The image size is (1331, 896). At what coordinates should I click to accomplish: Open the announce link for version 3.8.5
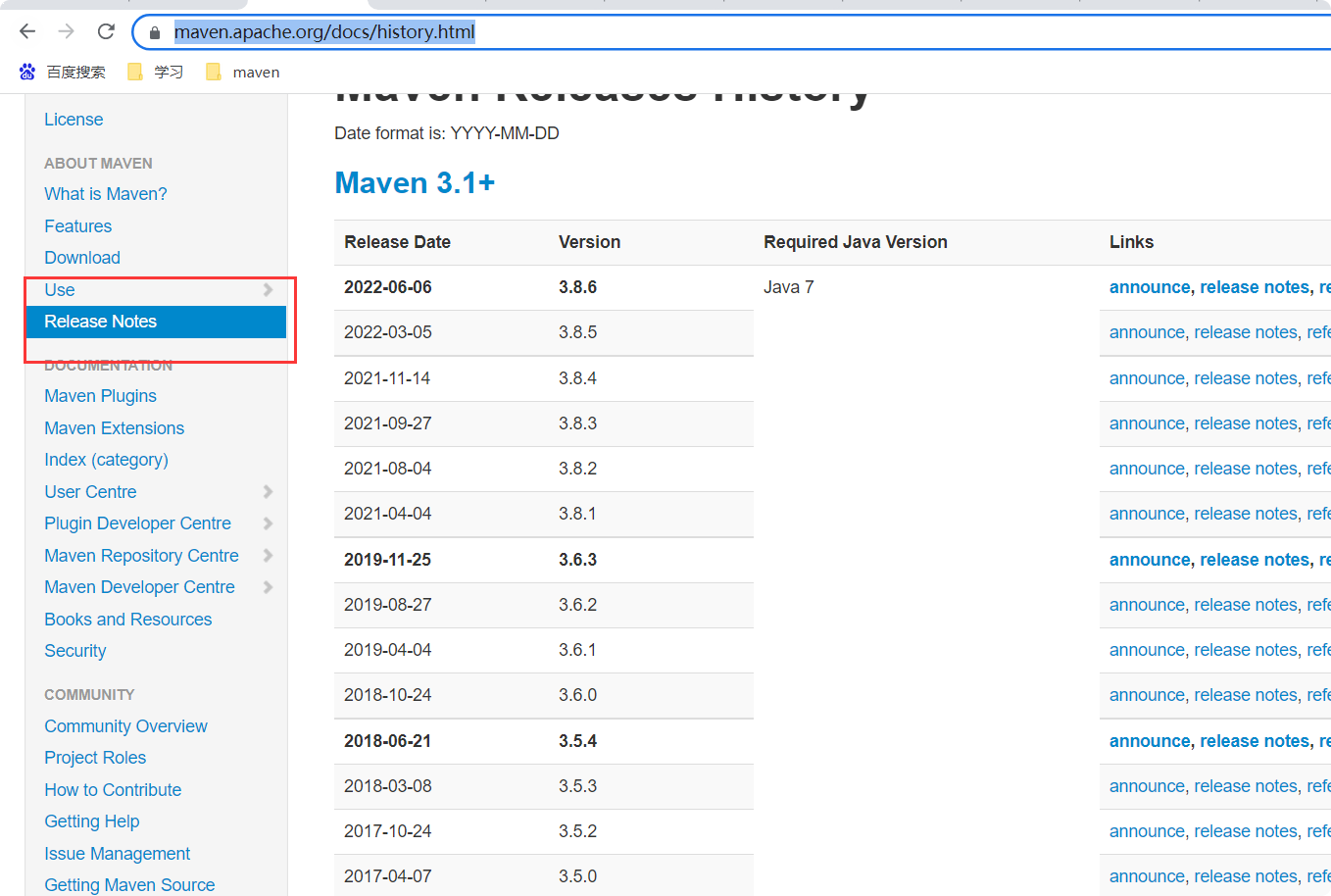pyautogui.click(x=1147, y=332)
